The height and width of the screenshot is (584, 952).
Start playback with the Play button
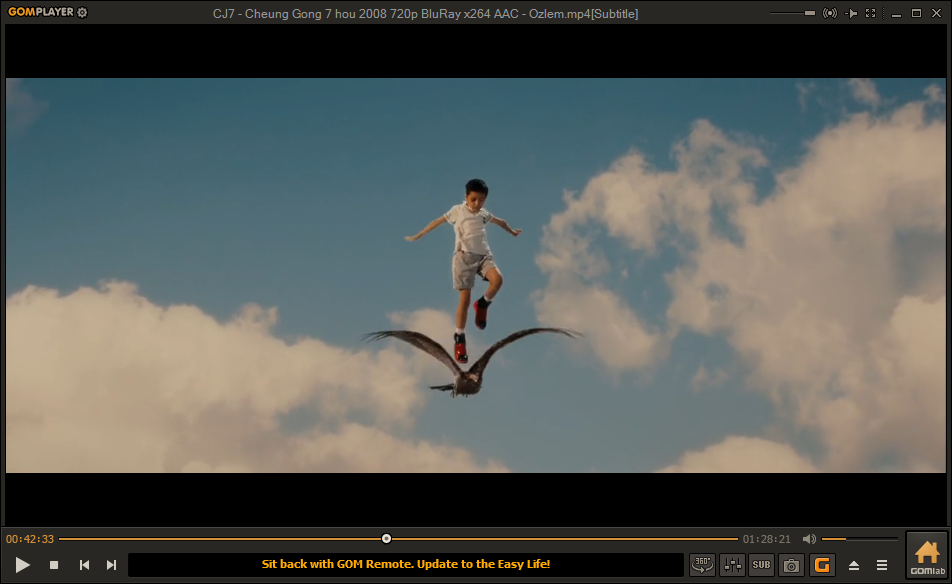click(22, 565)
